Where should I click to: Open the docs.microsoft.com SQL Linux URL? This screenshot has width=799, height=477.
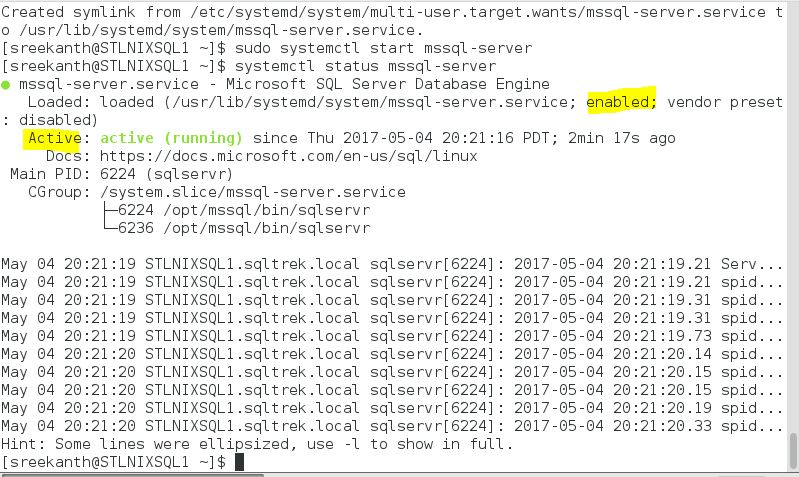[x=288, y=156]
